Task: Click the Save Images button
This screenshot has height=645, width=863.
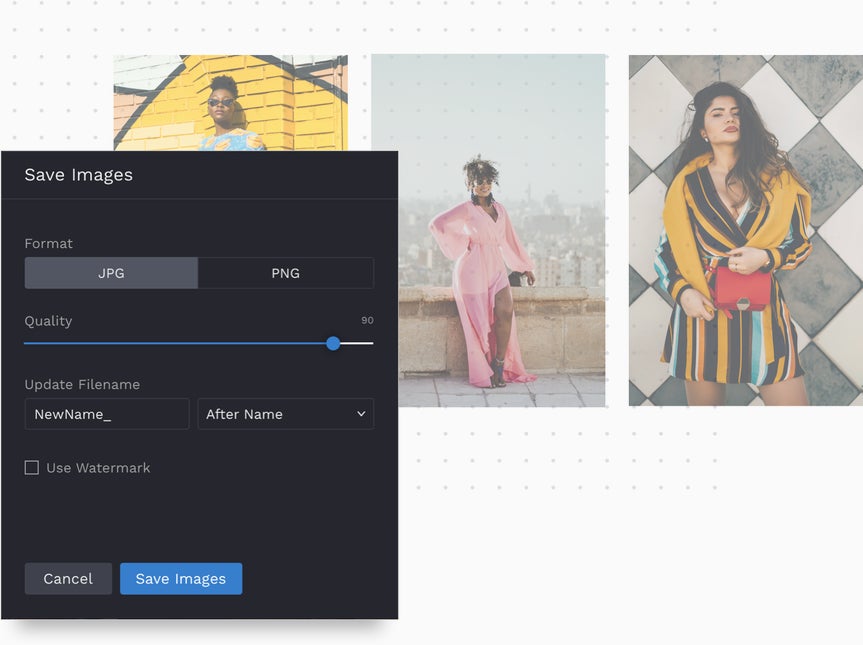Action: (181, 578)
